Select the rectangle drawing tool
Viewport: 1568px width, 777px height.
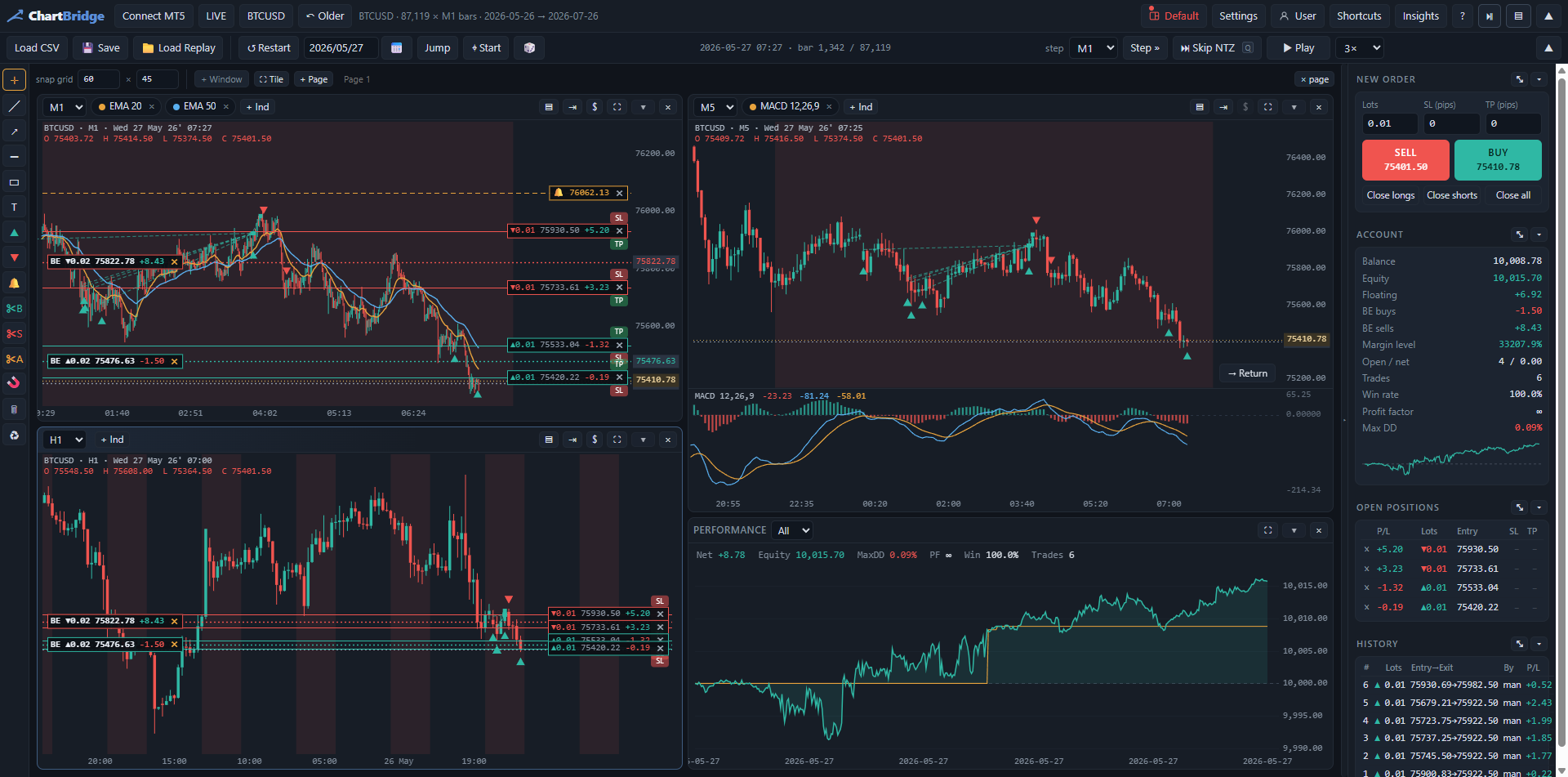[x=14, y=181]
